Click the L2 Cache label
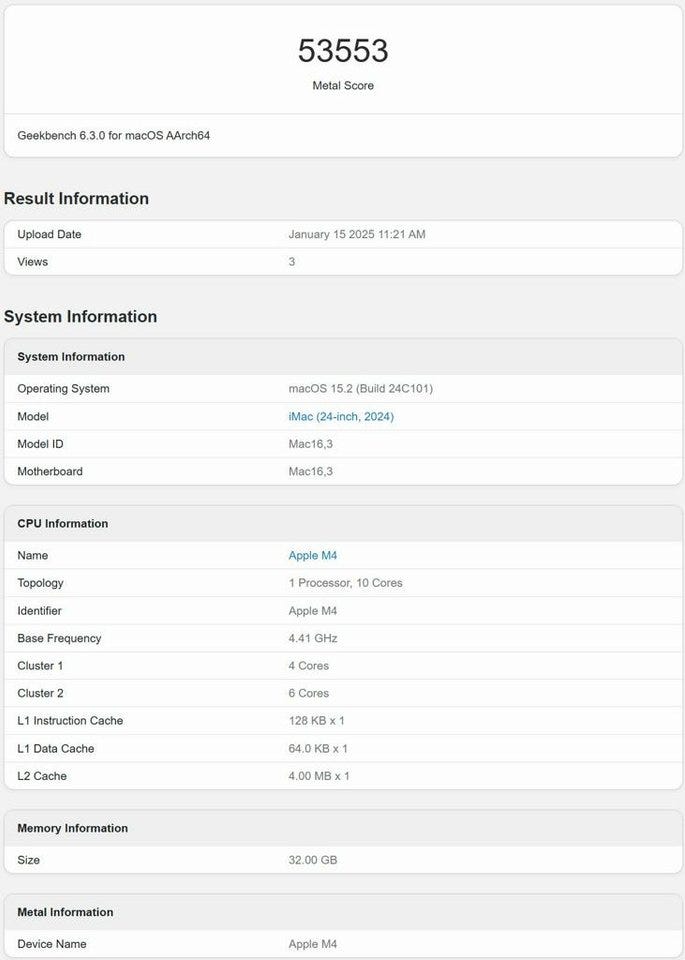This screenshot has height=960, width=685. click(42, 776)
